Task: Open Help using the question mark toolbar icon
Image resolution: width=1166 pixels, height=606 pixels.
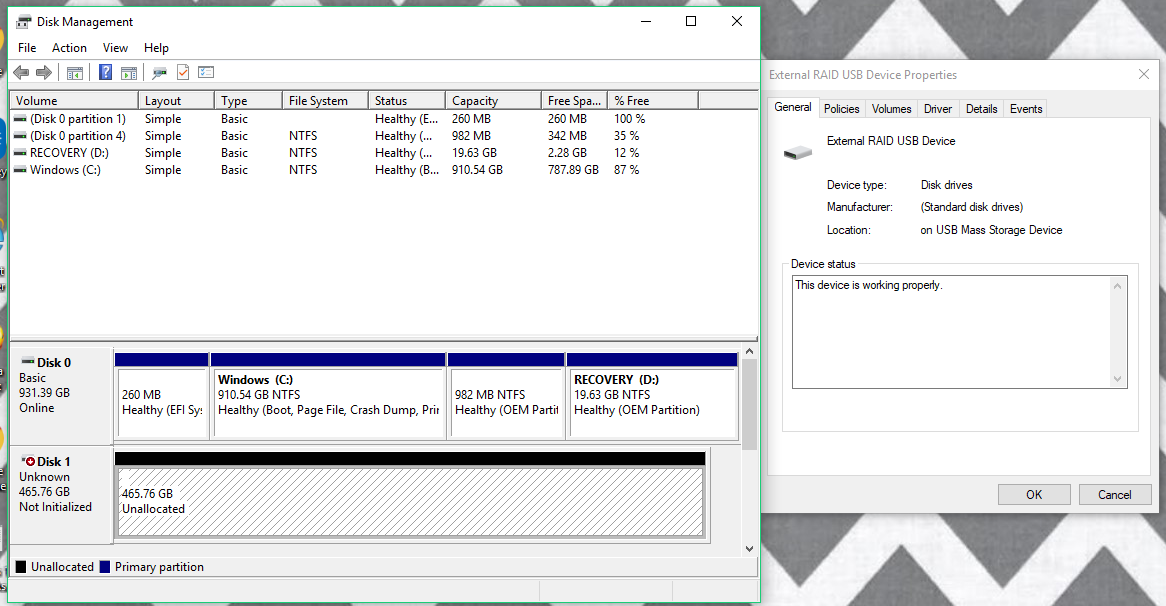Action: (105, 71)
